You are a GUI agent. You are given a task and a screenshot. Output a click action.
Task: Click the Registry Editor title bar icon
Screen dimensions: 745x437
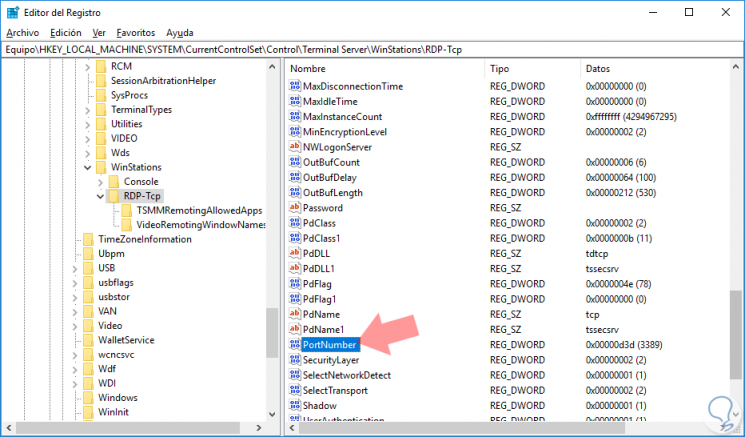tap(13, 12)
